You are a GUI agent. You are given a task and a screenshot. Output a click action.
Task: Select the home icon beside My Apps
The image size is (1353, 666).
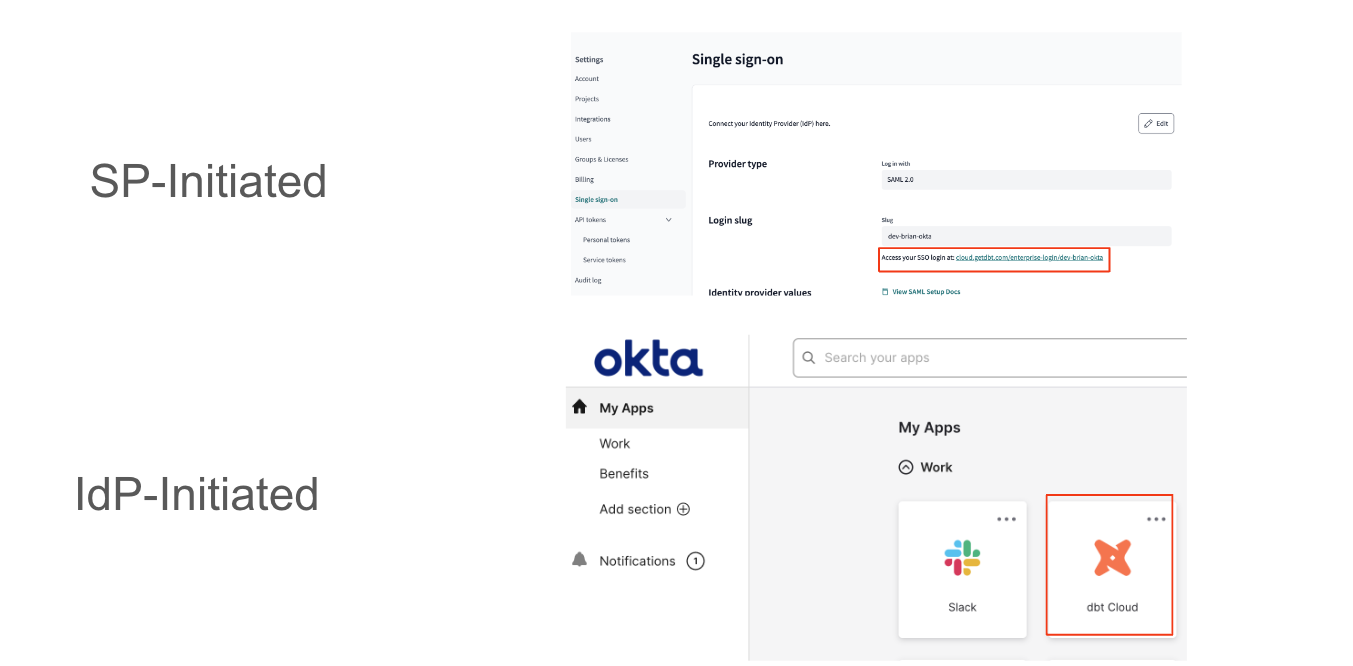(x=579, y=407)
